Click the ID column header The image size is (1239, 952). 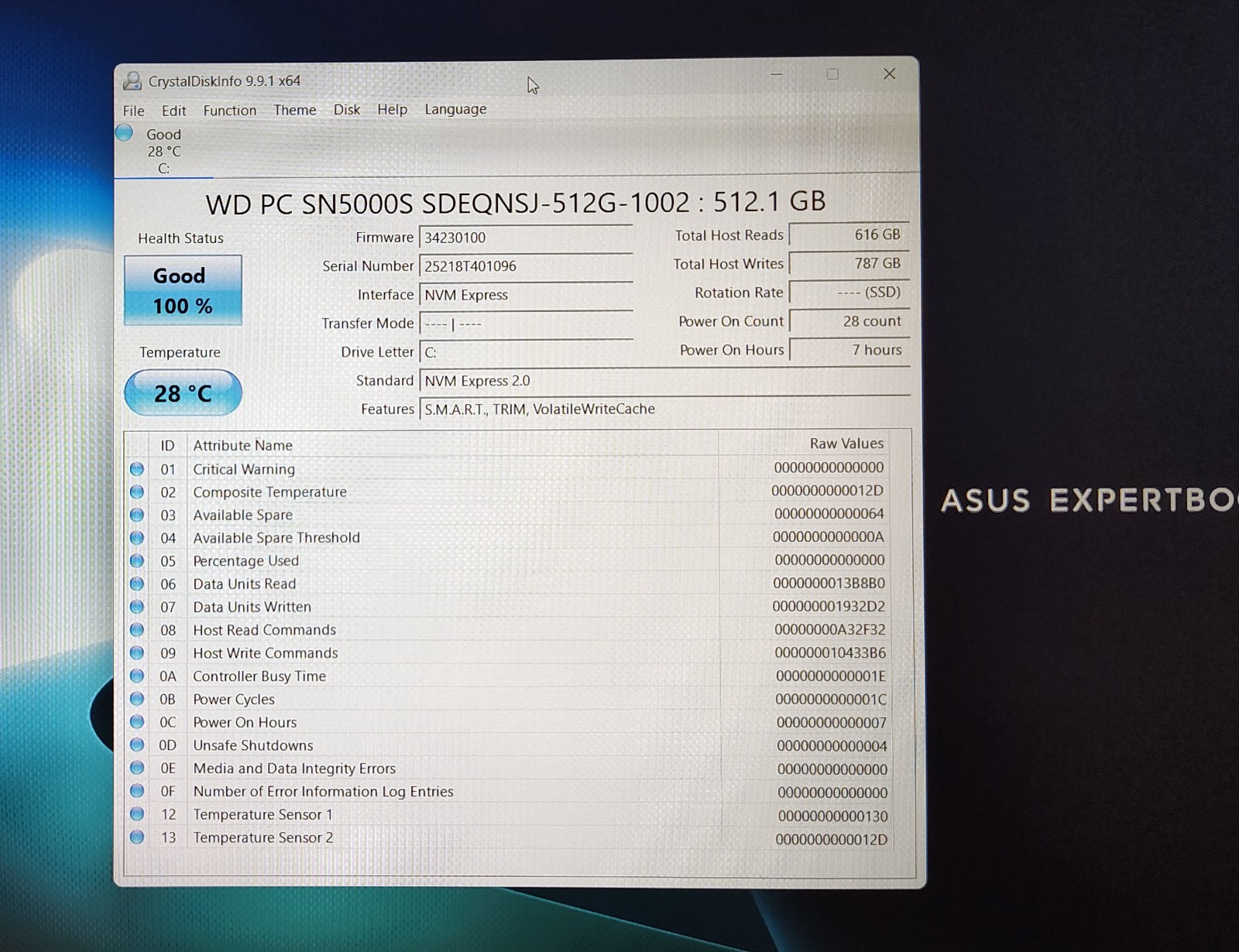pos(167,446)
